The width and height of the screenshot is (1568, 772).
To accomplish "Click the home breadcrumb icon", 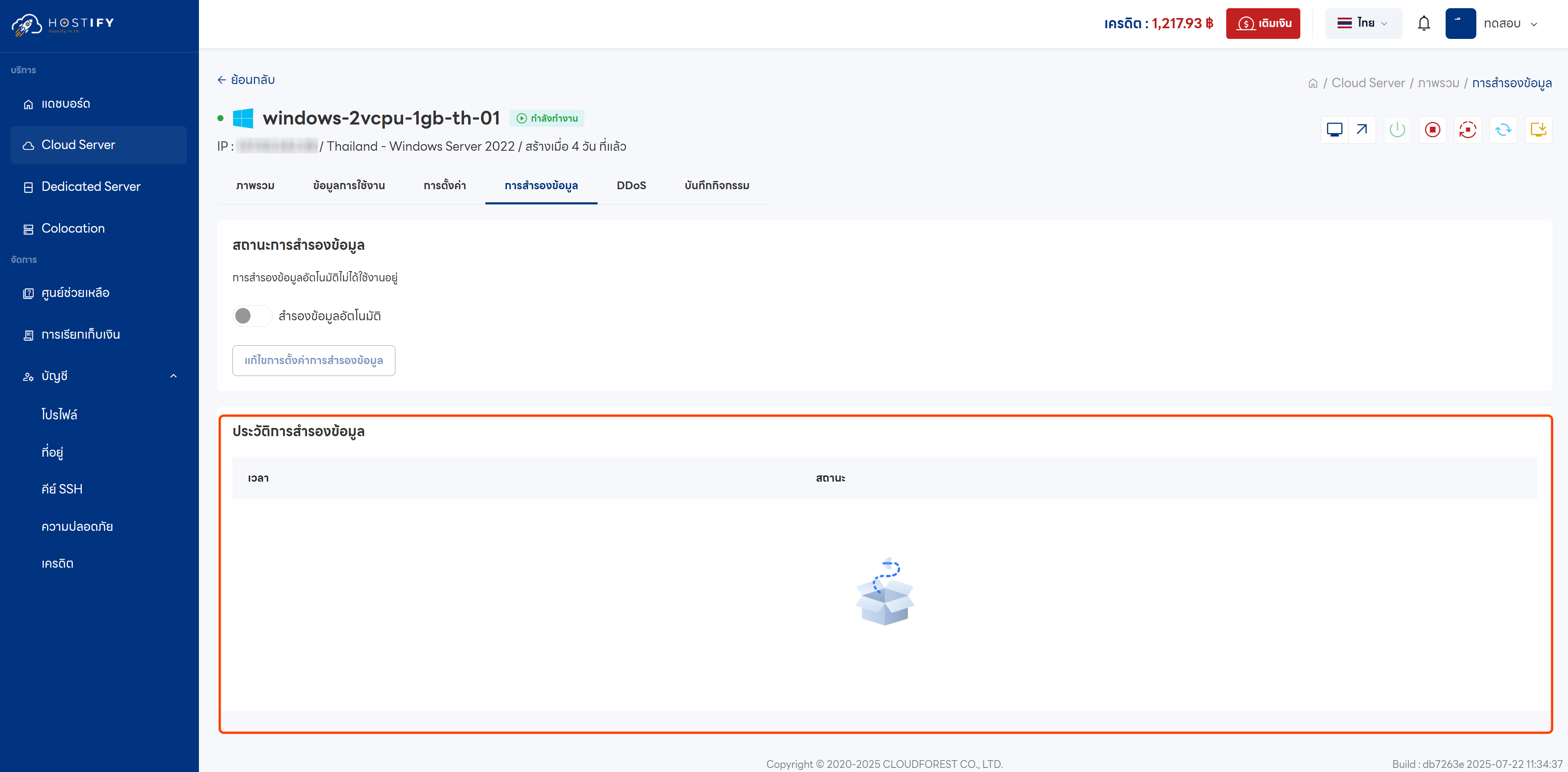I will pos(1313,84).
